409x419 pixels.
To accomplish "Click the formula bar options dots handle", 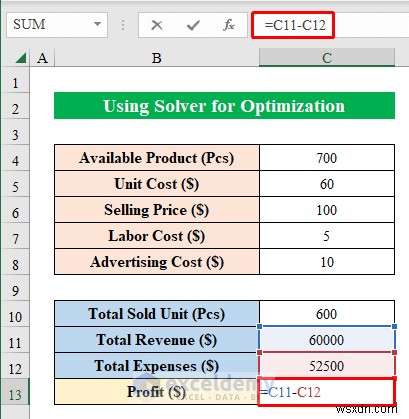I will [x=123, y=25].
